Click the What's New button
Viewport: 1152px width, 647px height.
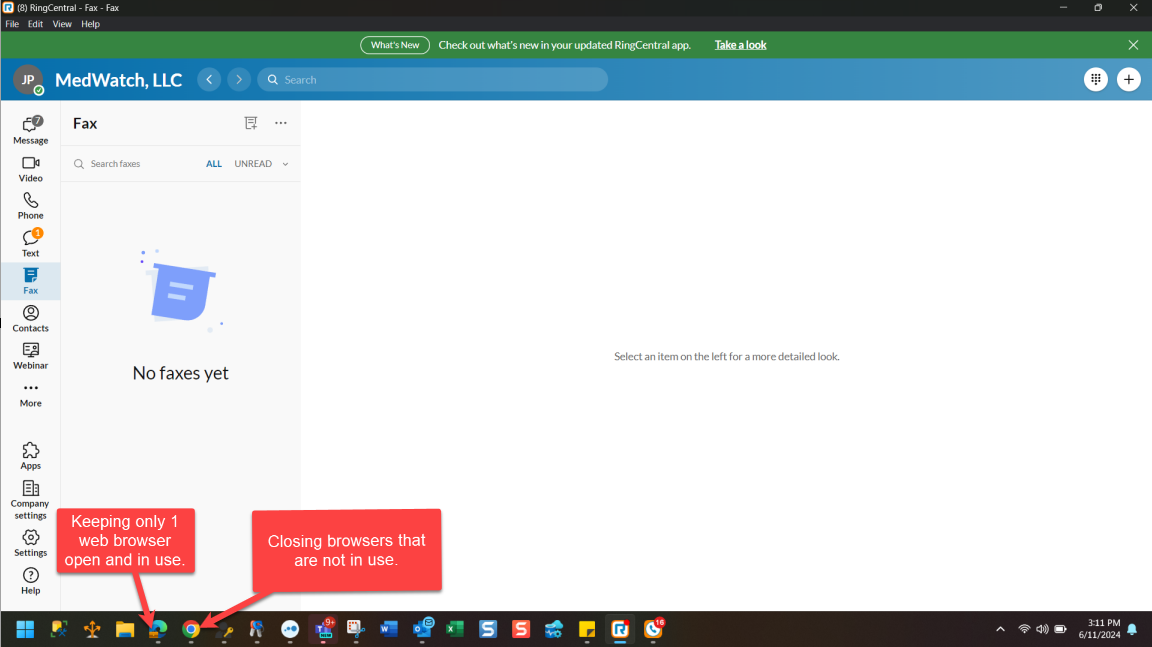click(x=395, y=45)
